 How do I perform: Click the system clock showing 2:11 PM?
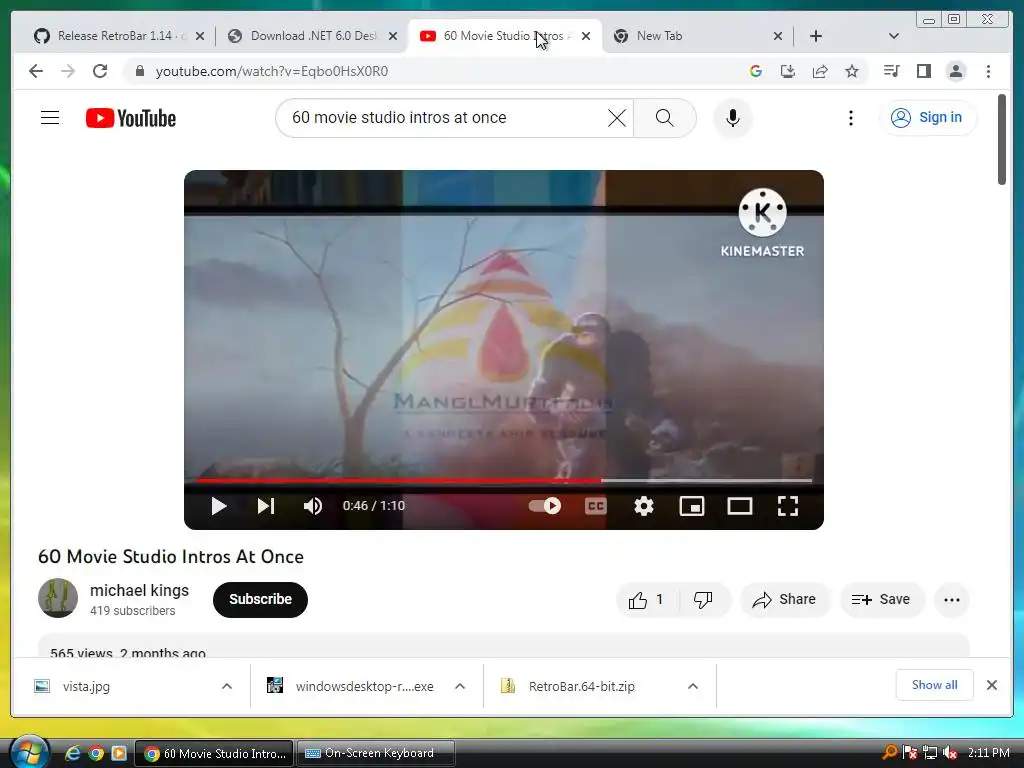tap(989, 753)
